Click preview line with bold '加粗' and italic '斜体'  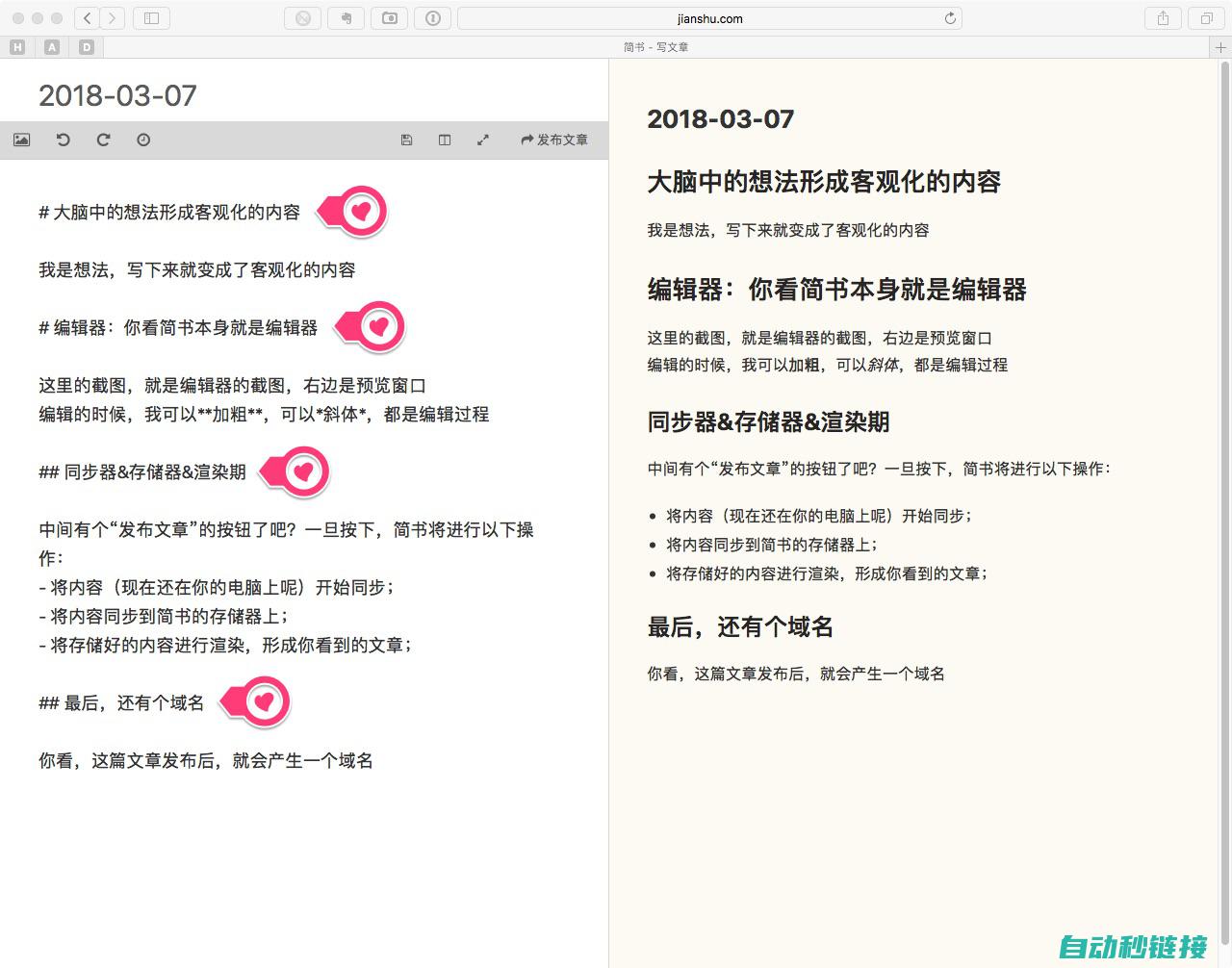coord(827,365)
